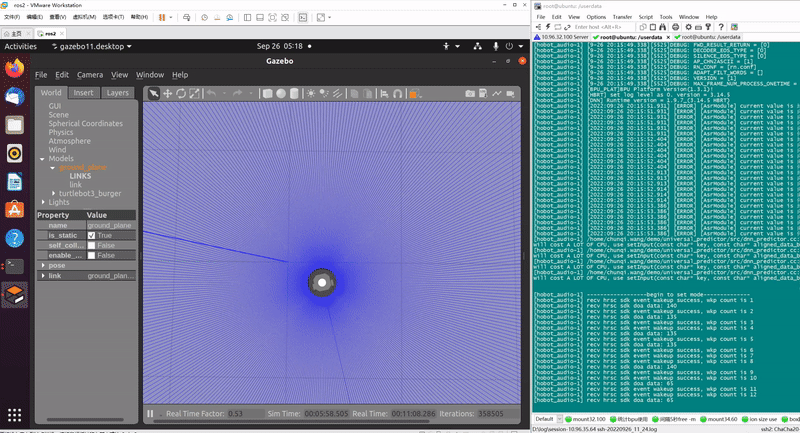This screenshot has height=433, width=800.
Task: Expand the pose property row
Action: point(43,266)
